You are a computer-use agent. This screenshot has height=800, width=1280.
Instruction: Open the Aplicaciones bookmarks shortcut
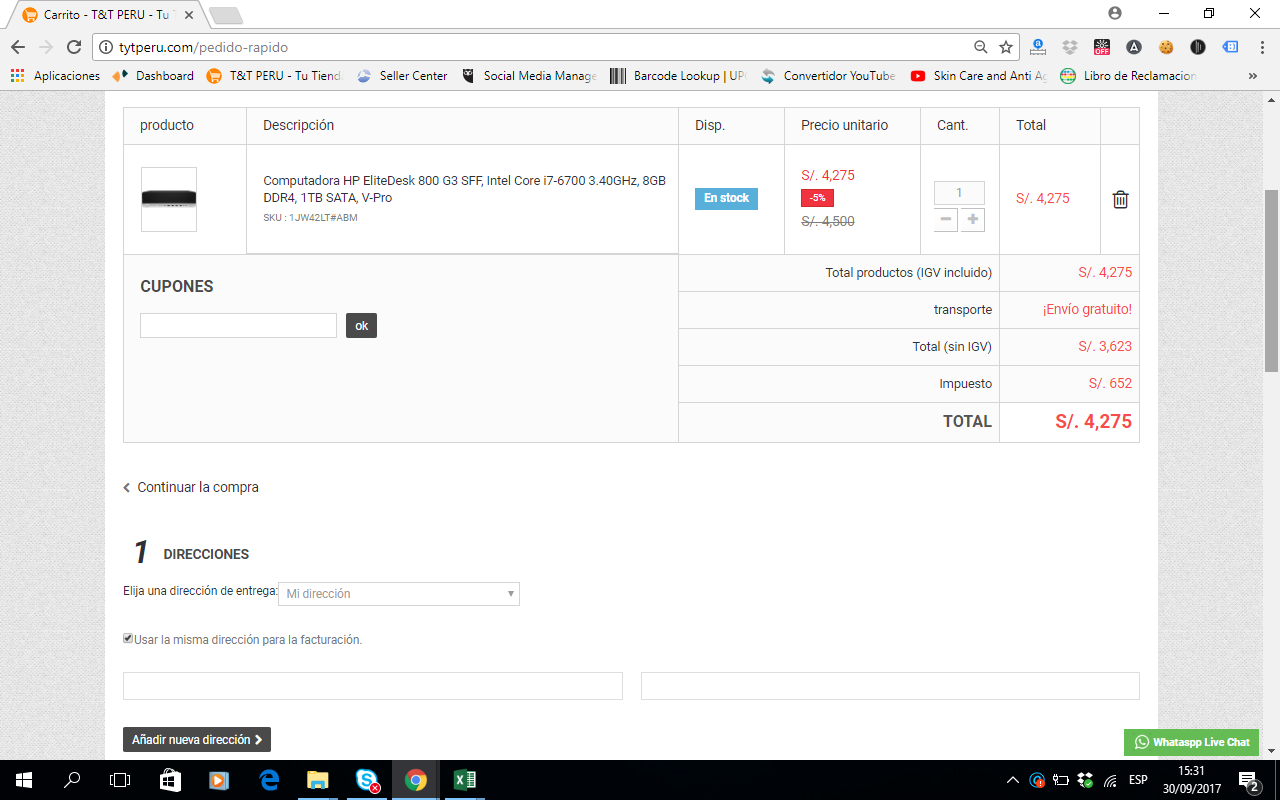click(55, 76)
